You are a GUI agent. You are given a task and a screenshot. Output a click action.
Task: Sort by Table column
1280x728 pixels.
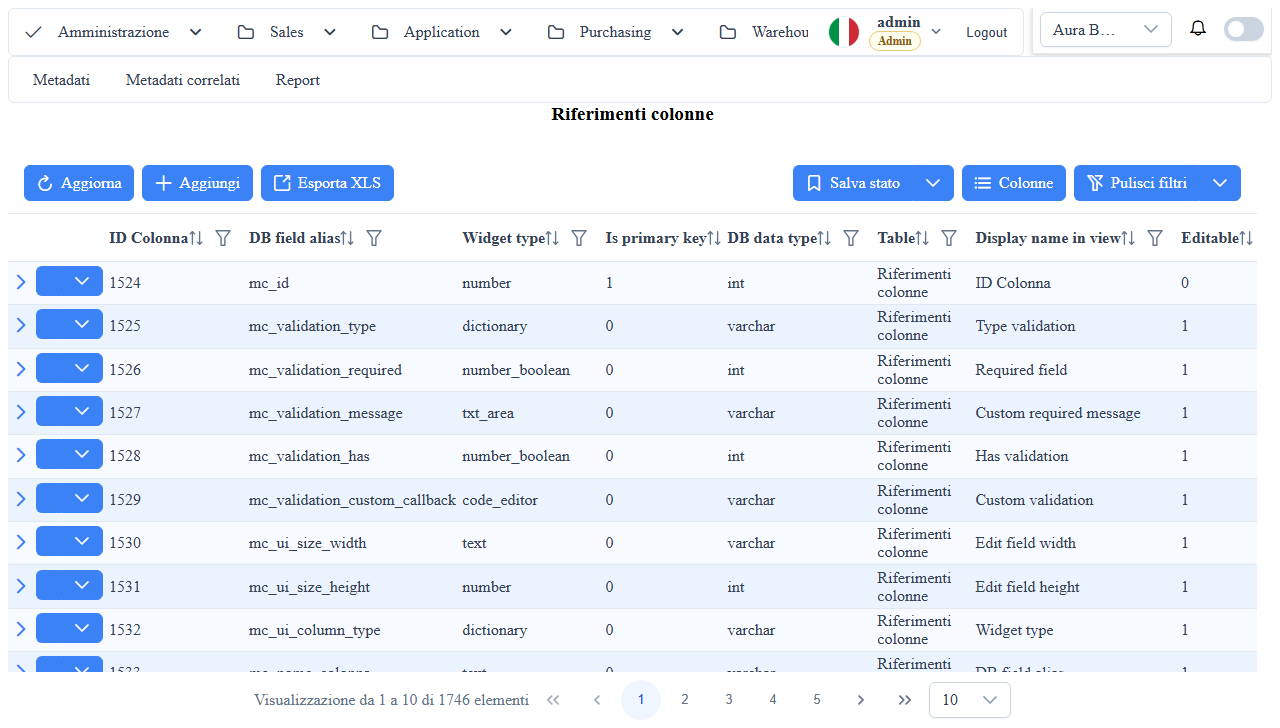pos(922,238)
